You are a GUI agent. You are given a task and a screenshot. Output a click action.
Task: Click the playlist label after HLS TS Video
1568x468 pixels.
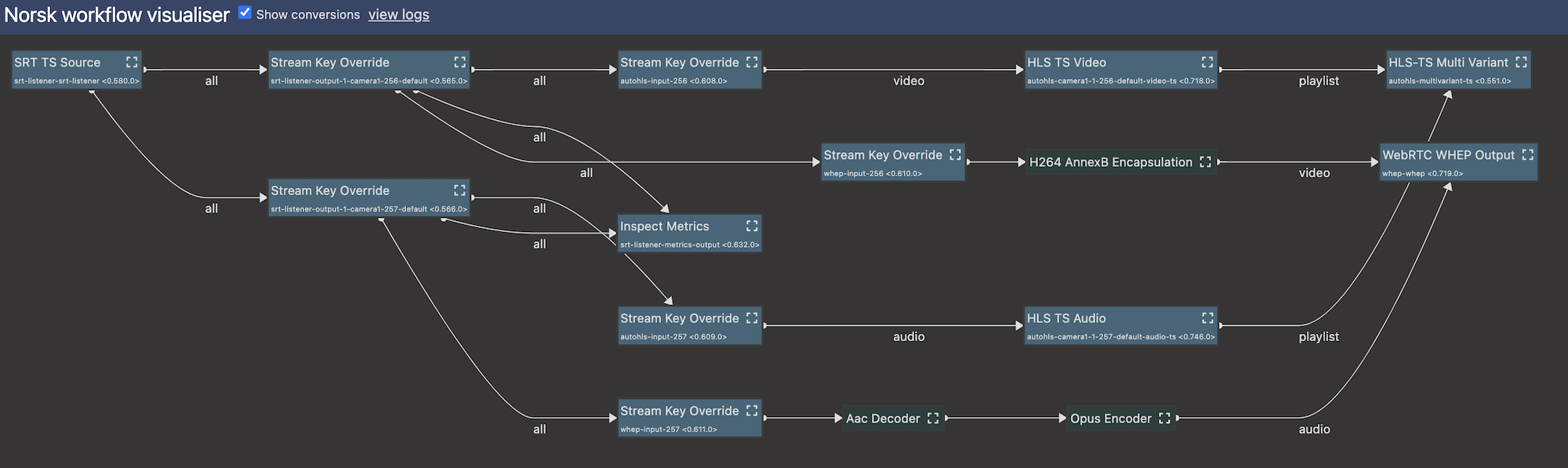[1319, 81]
